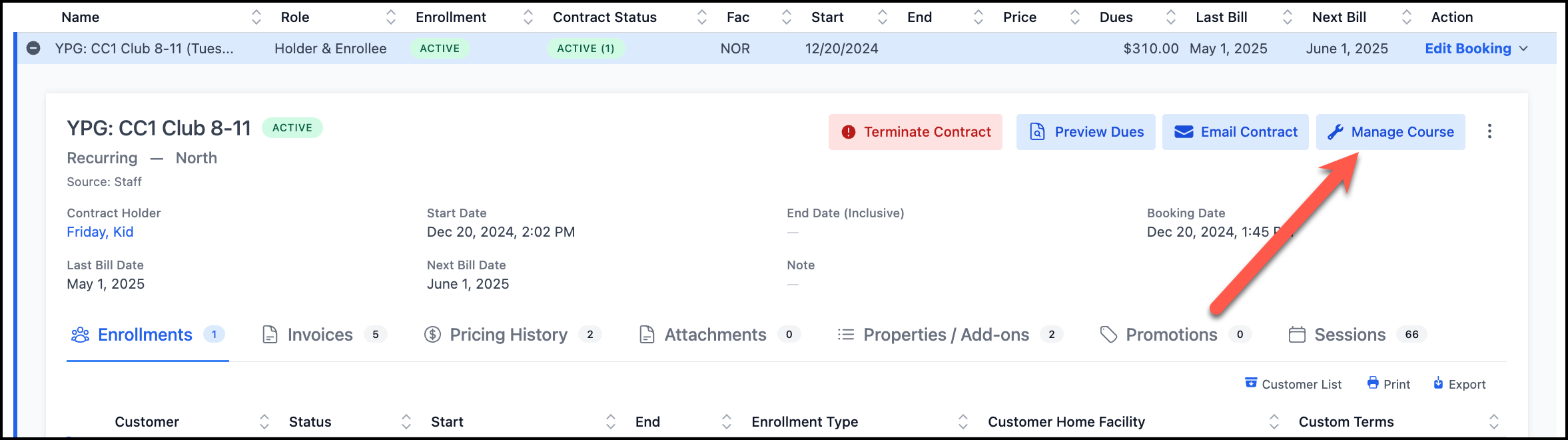Collapse the YPG: CC1 Club row
The width and height of the screenshot is (1568, 440).
click(33, 49)
